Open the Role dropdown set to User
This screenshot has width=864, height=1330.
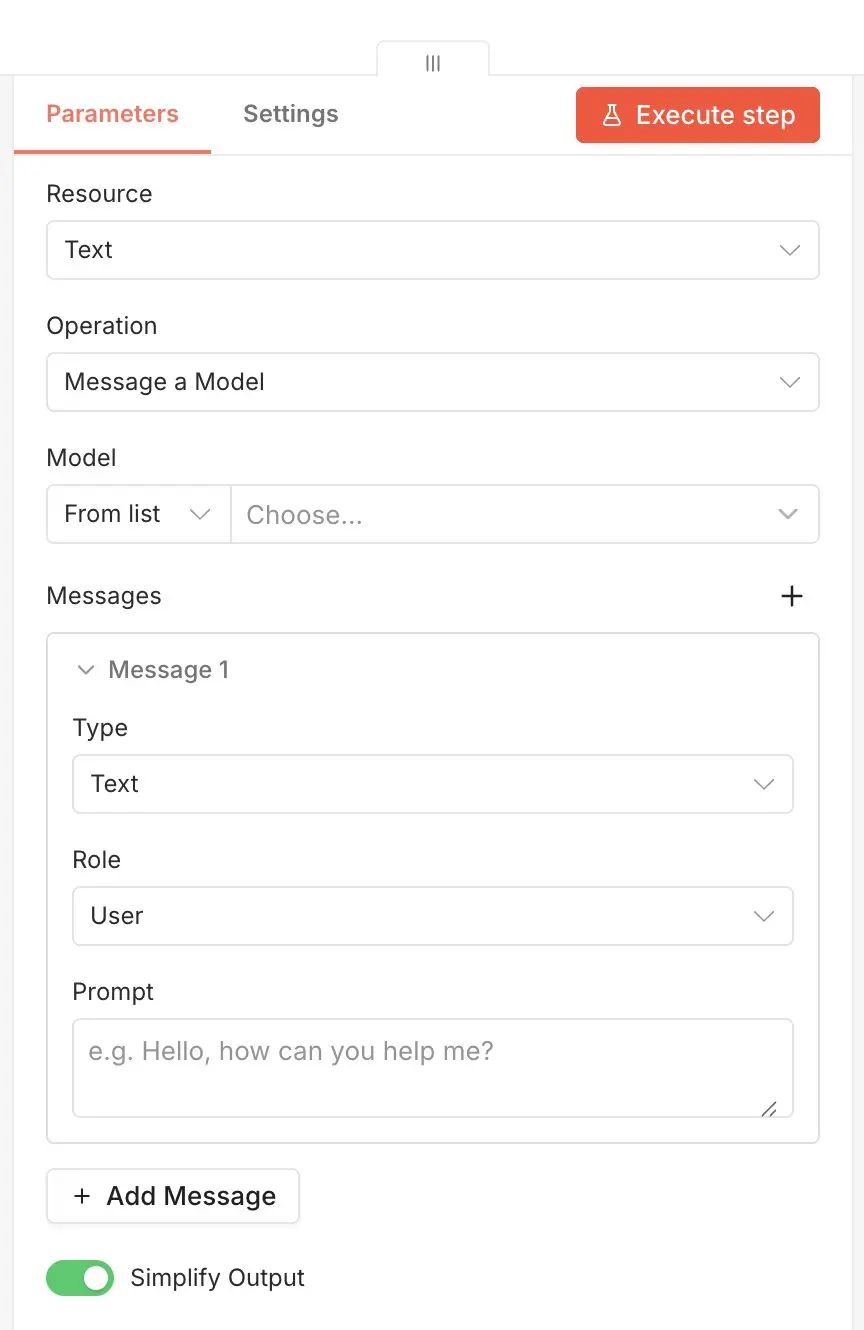pos(432,916)
